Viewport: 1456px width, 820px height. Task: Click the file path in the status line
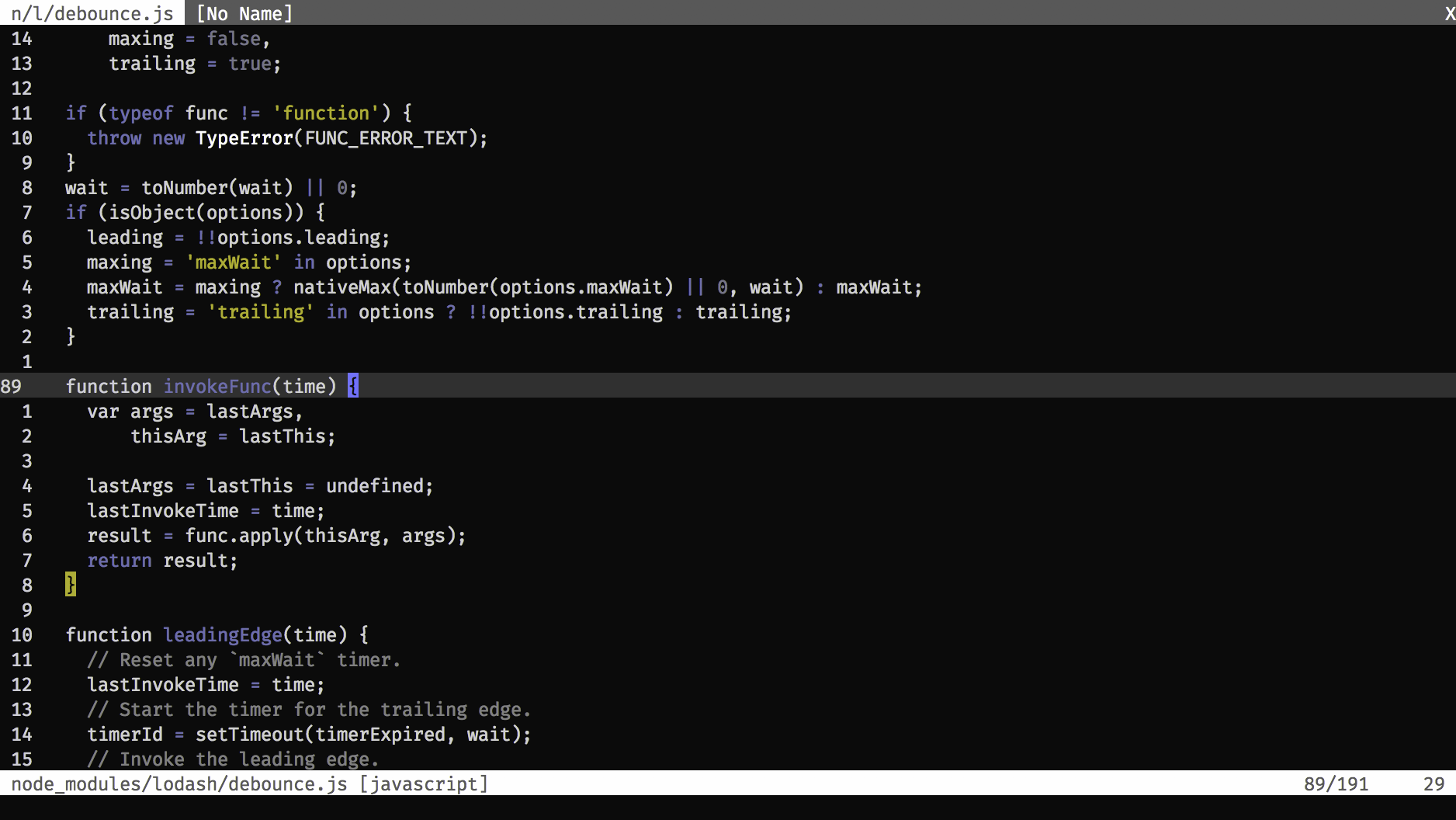179,784
